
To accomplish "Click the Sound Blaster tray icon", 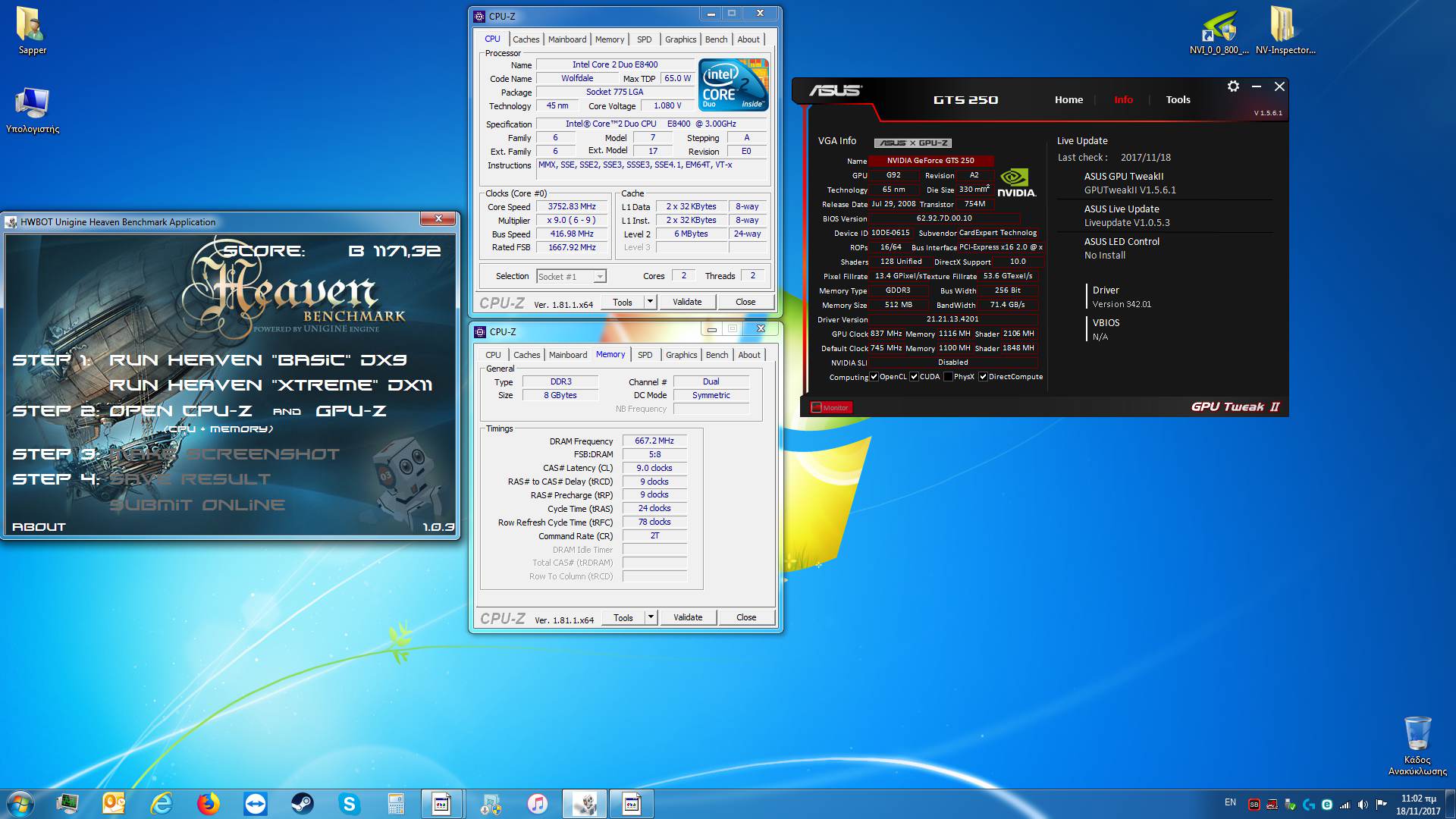I will pyautogui.click(x=1254, y=805).
